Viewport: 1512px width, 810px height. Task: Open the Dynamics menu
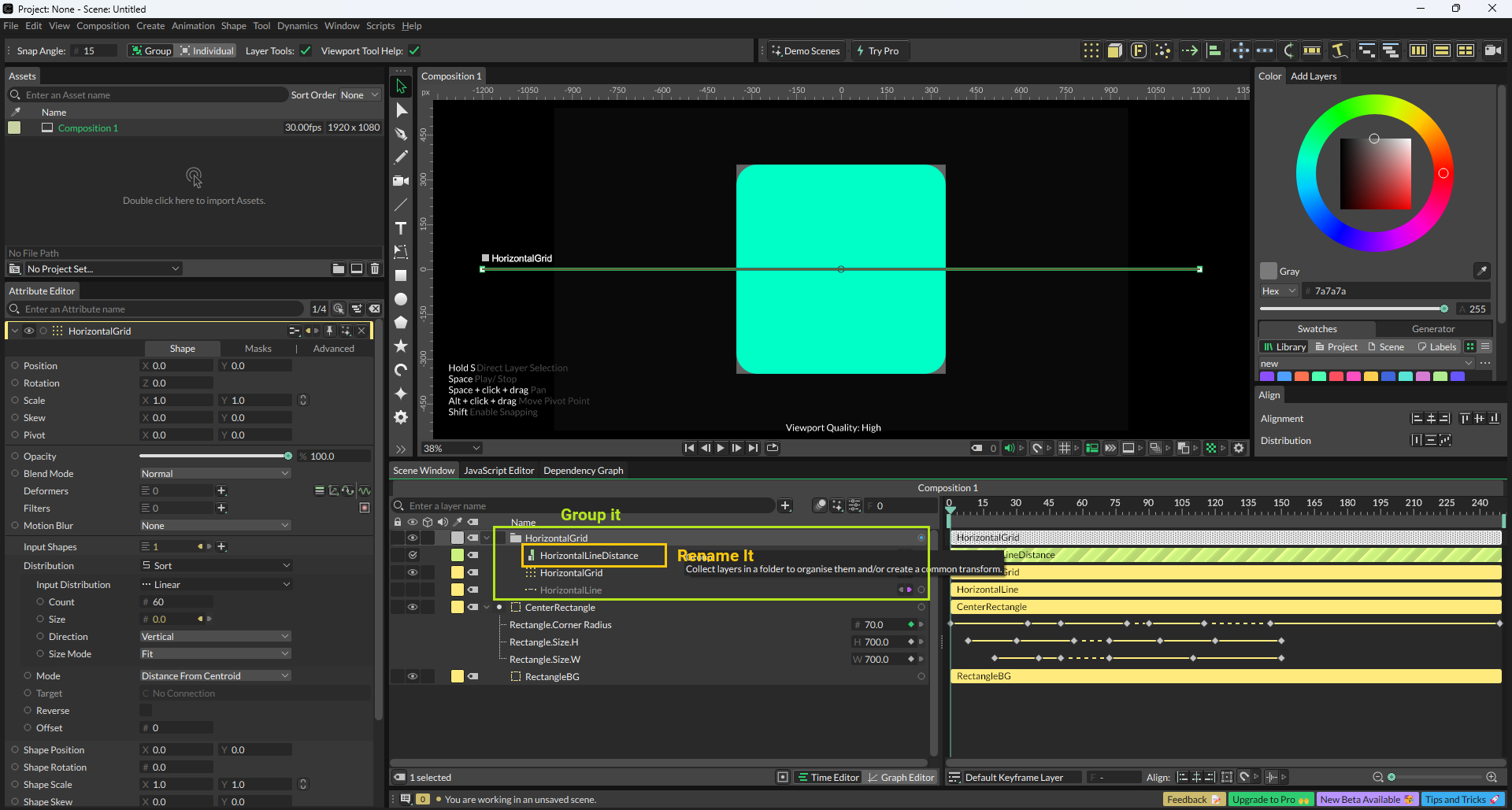297,26
